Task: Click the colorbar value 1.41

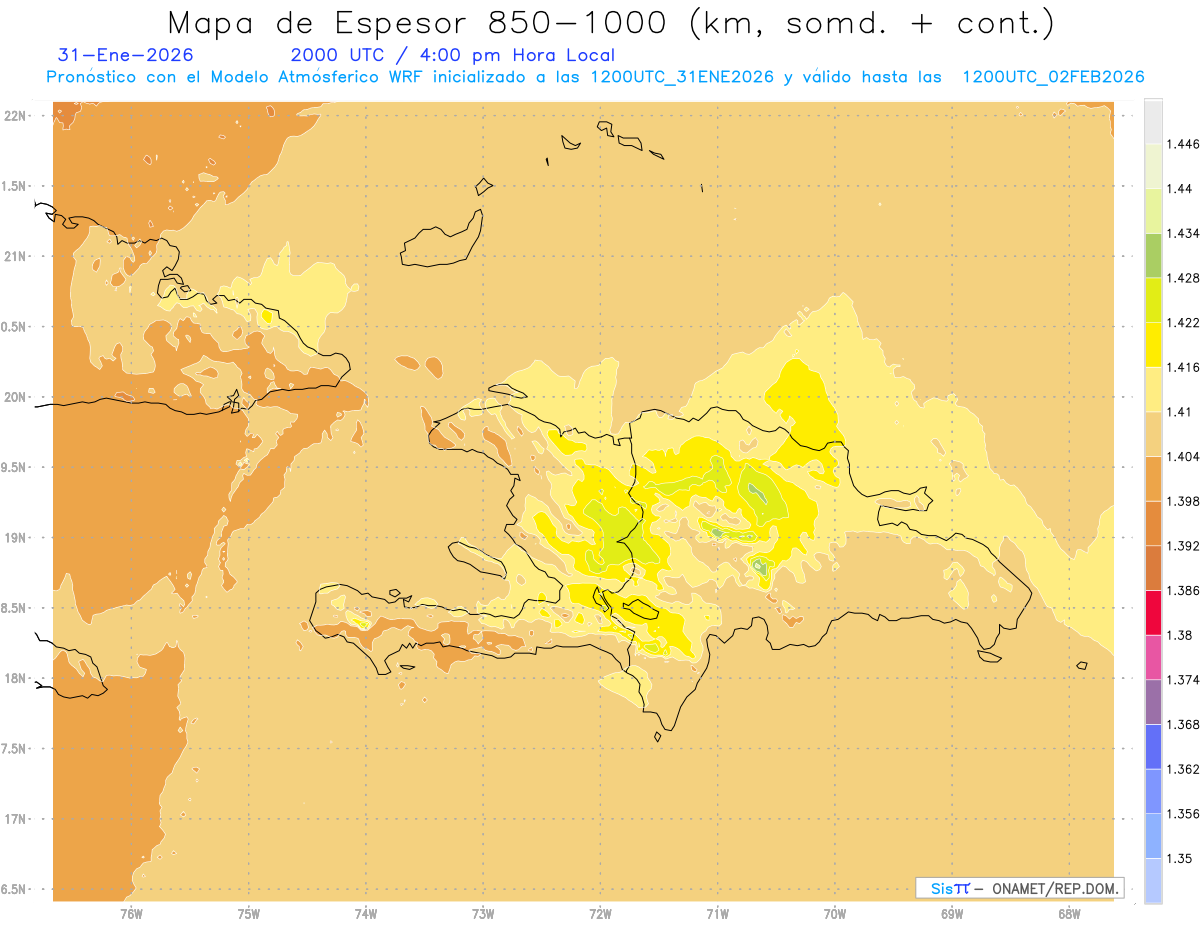Action: [1180, 412]
